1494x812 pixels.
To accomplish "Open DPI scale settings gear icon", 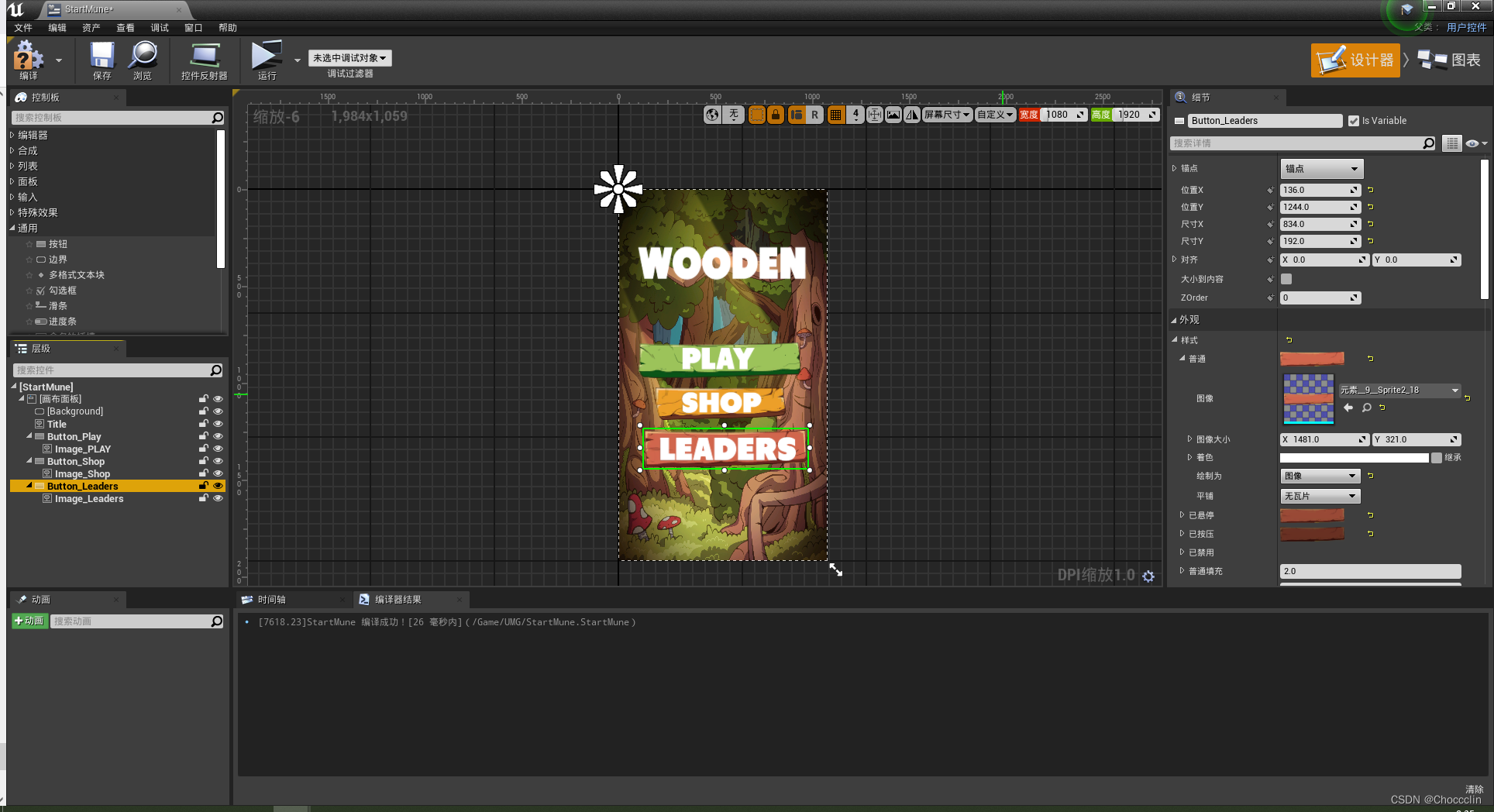I will point(1148,576).
